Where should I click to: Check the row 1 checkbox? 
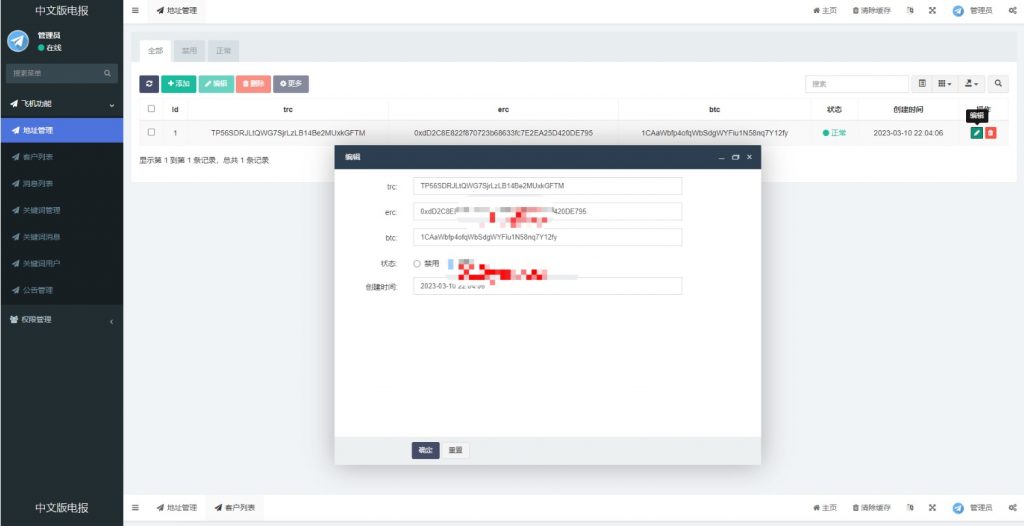coord(152,132)
